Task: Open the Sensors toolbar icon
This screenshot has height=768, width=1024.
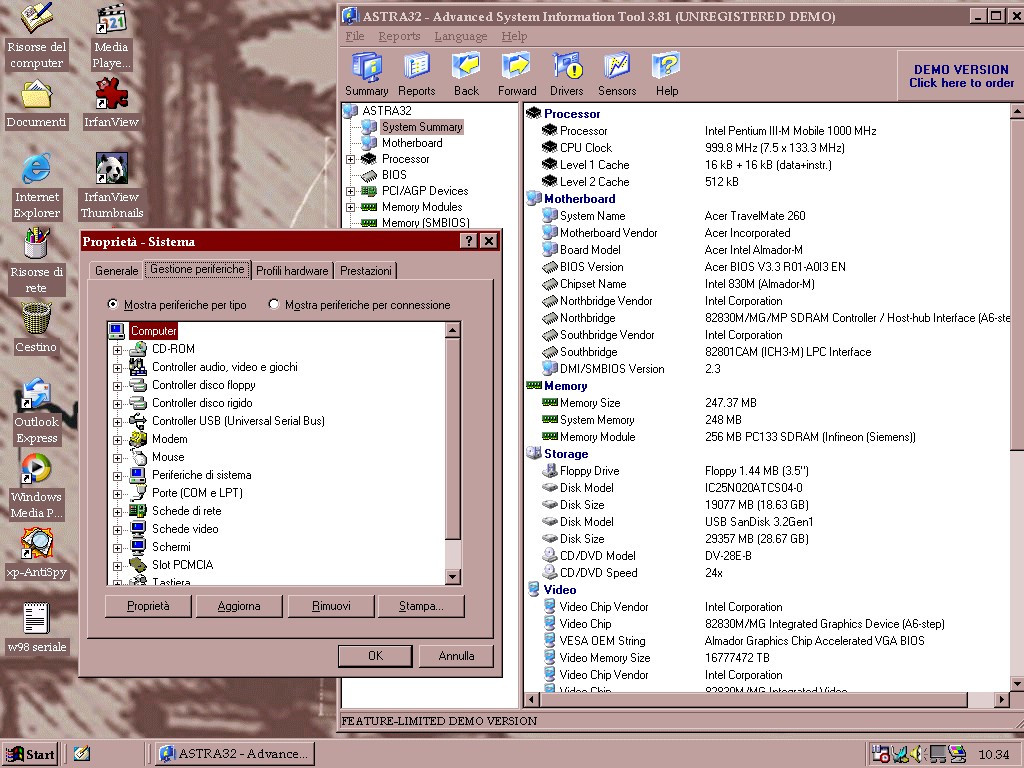Action: (617, 74)
